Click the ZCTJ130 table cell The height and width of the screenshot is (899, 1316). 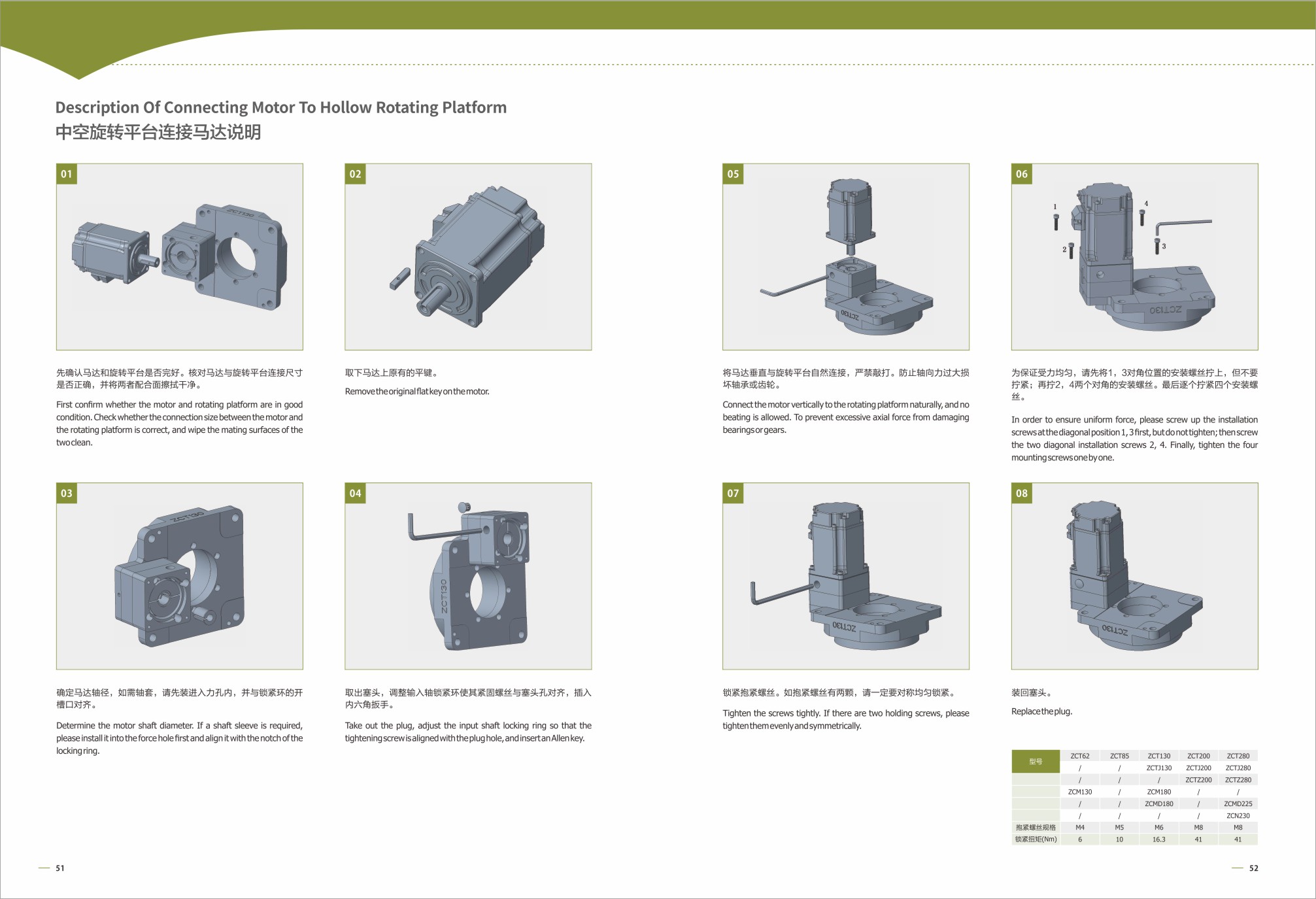pyautogui.click(x=1159, y=768)
